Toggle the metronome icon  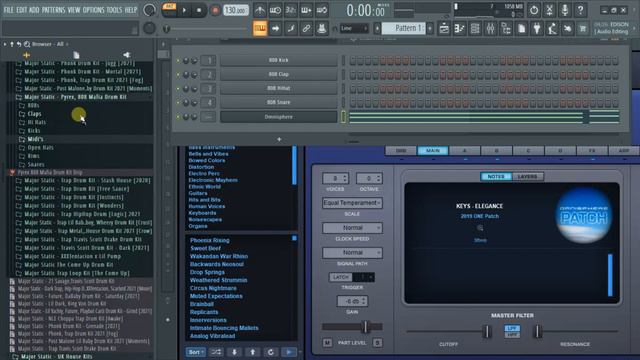point(260,10)
